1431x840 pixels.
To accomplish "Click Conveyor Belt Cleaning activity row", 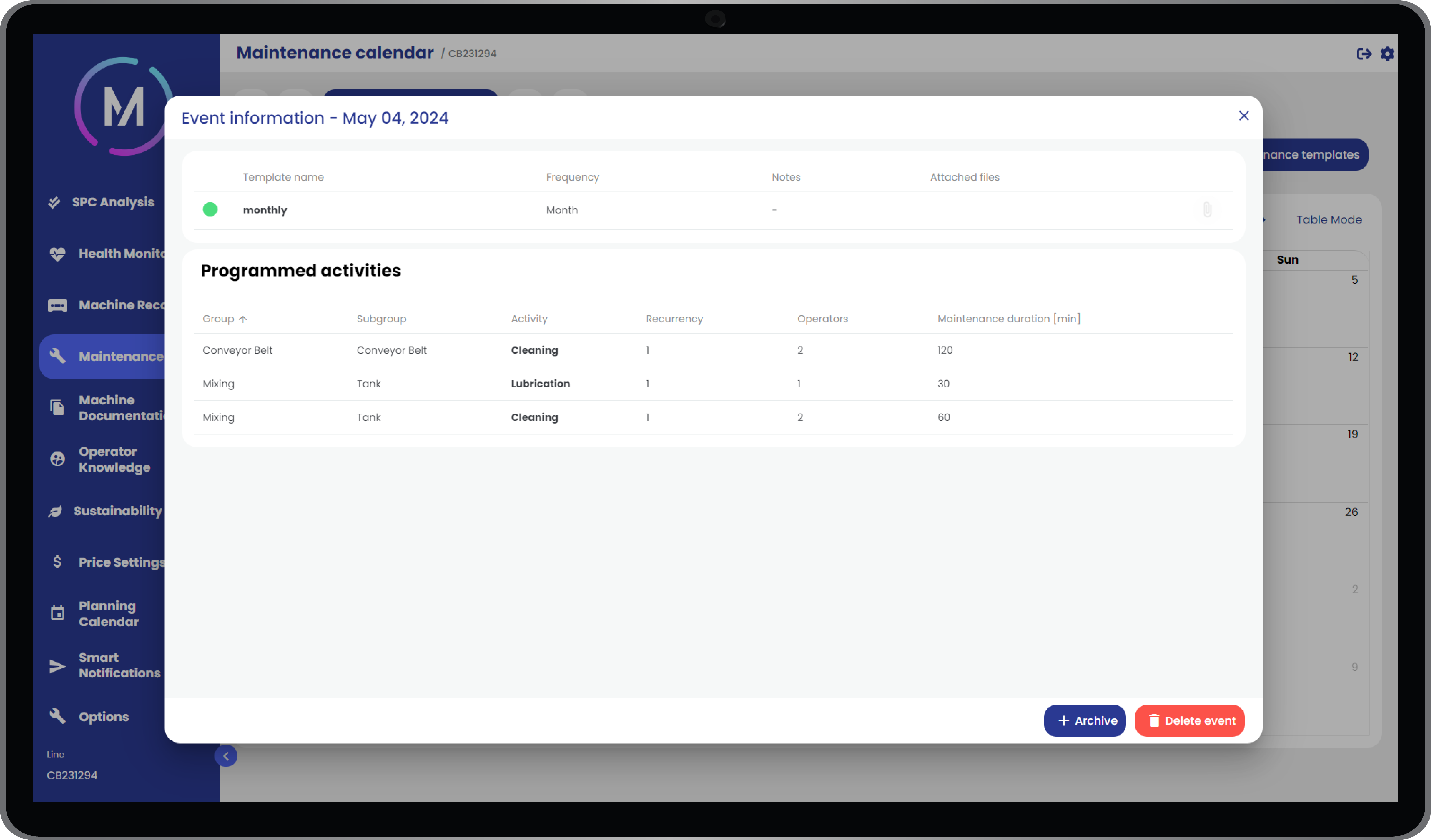I will (x=713, y=350).
